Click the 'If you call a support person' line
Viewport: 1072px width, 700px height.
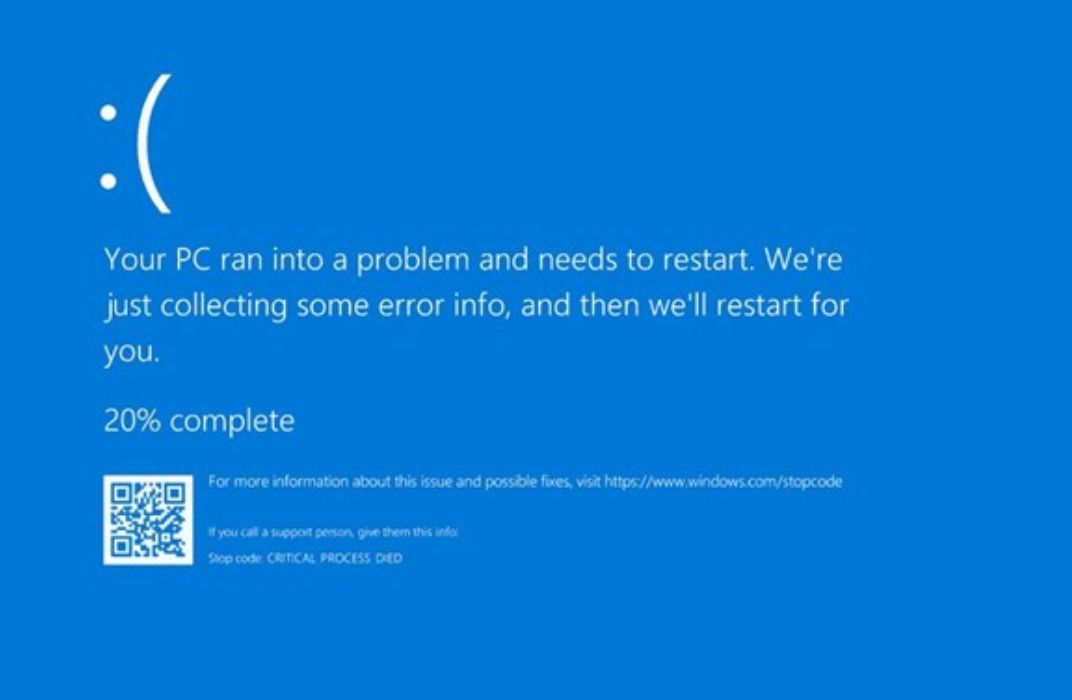point(333,532)
